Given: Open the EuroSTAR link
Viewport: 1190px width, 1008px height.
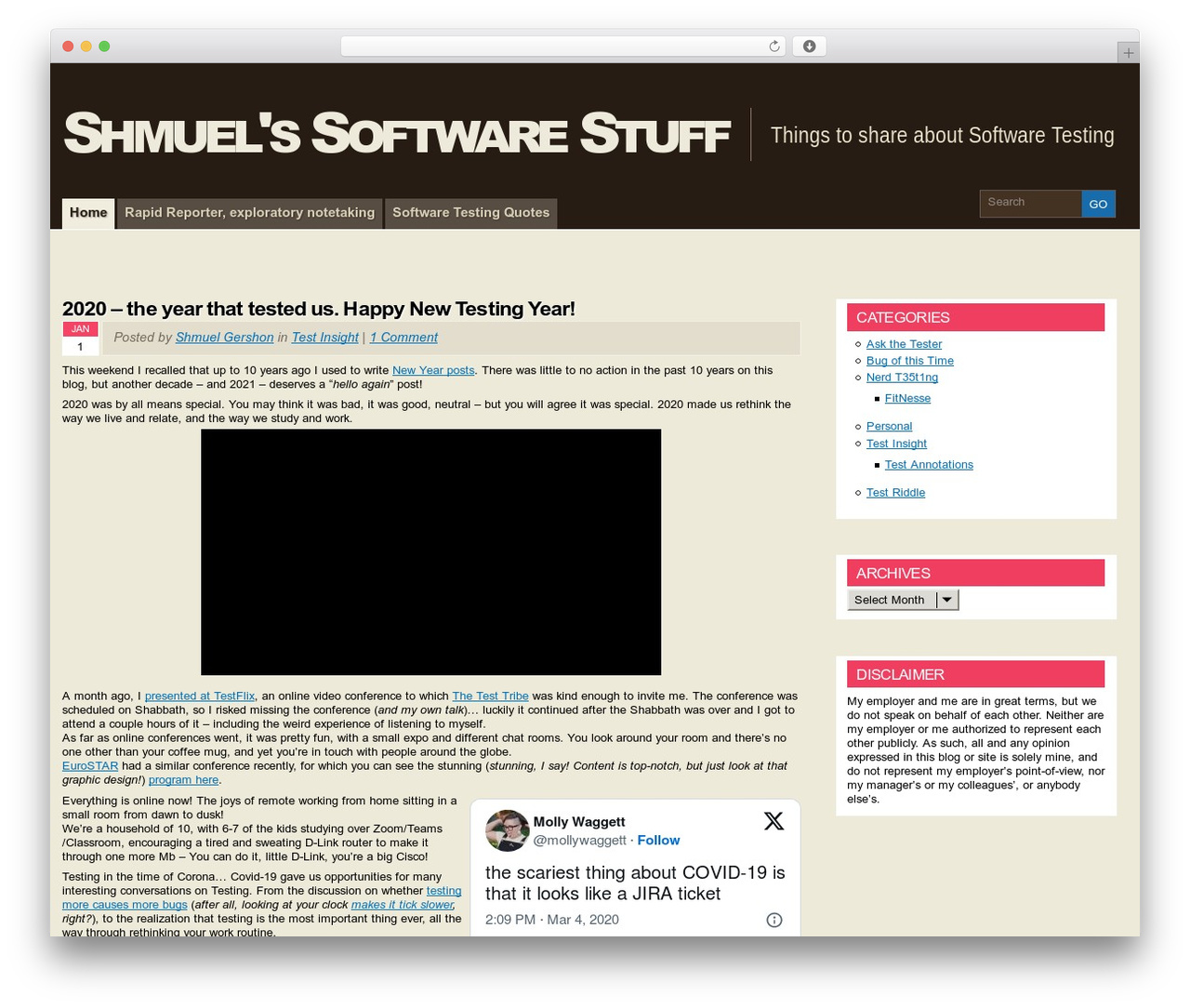Looking at the screenshot, I should [90, 765].
